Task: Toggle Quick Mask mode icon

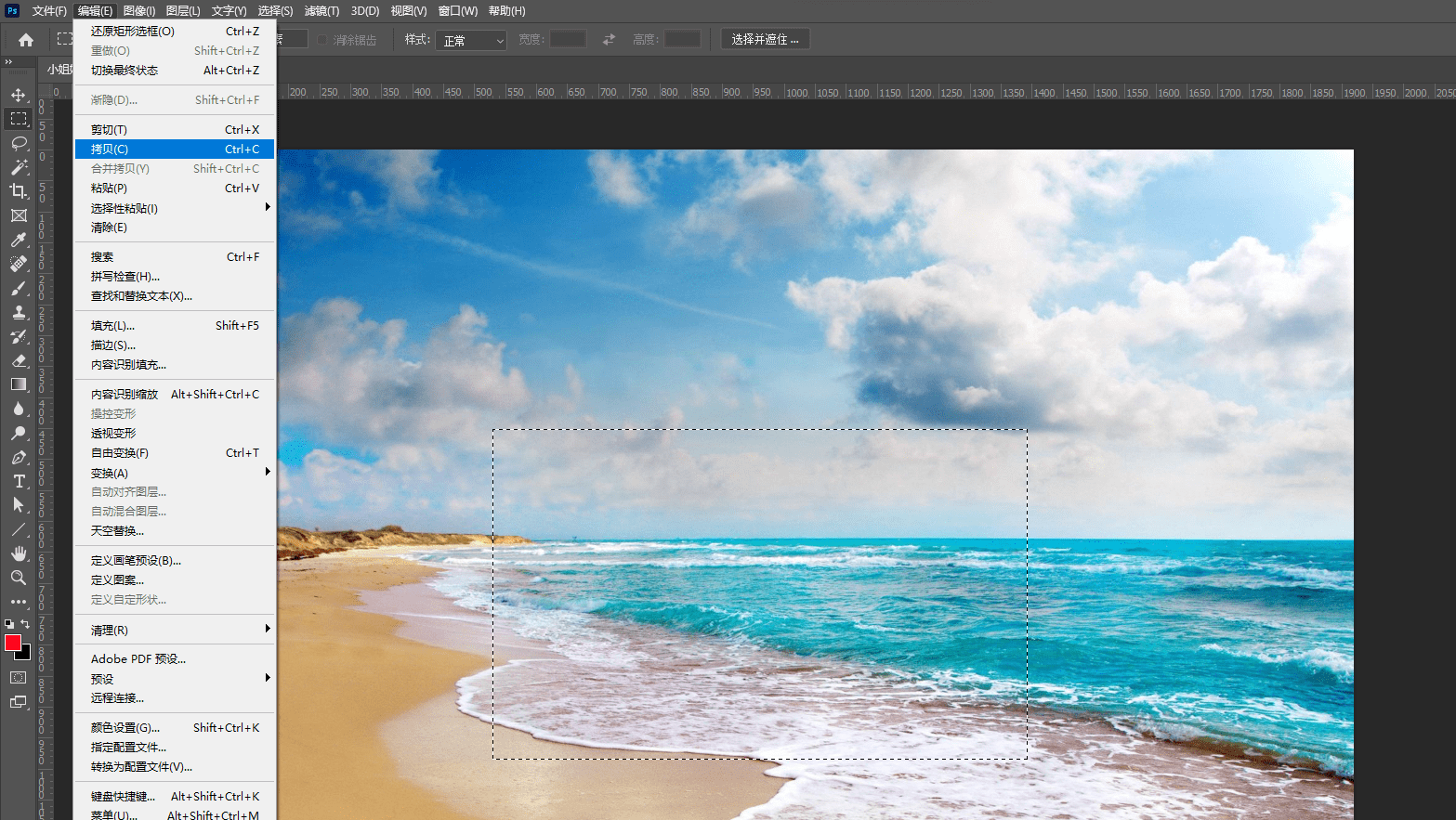Action: click(19, 678)
